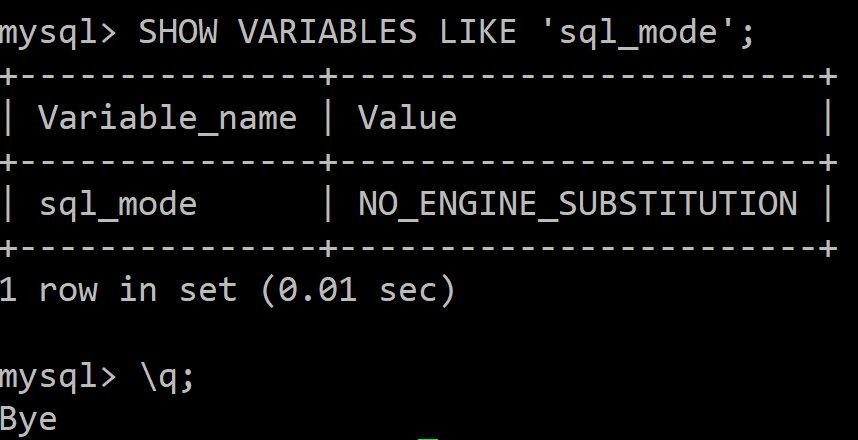858x440 pixels.
Task: Click the table's bottom dashed border line
Action: 418,248
